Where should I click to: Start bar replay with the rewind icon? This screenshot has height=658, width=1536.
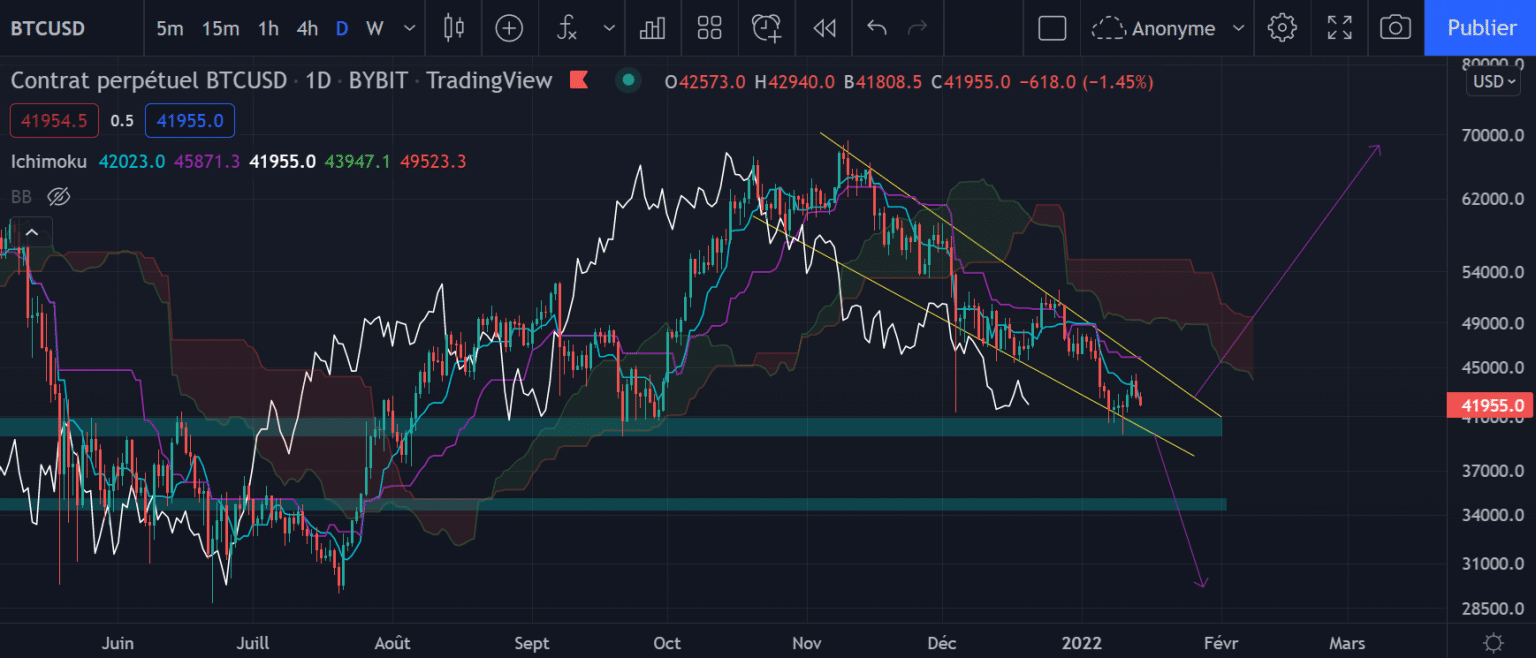click(x=824, y=28)
